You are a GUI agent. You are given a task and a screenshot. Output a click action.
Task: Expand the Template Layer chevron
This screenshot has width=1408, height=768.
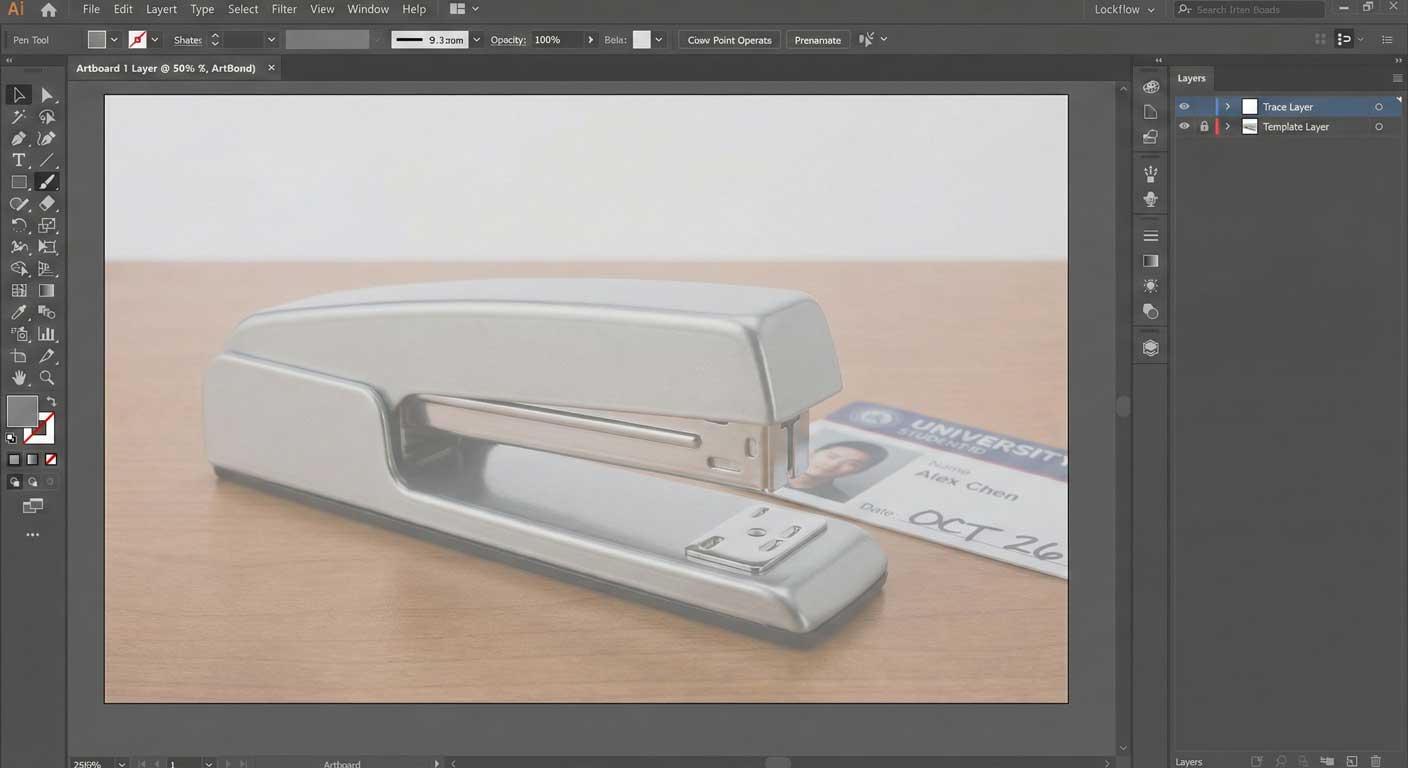tap(1228, 127)
